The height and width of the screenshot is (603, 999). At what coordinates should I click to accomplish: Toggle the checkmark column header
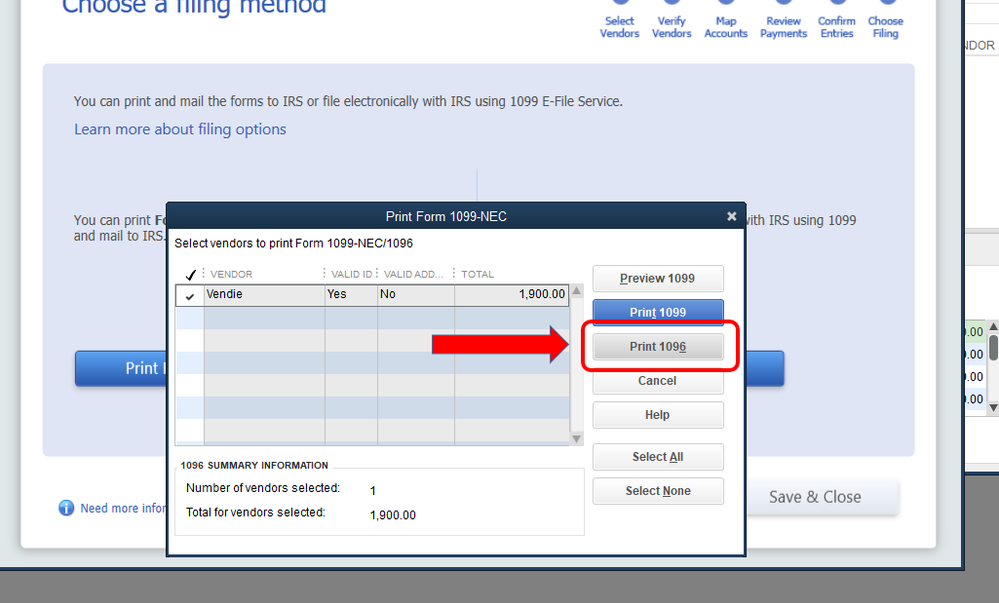tap(190, 275)
